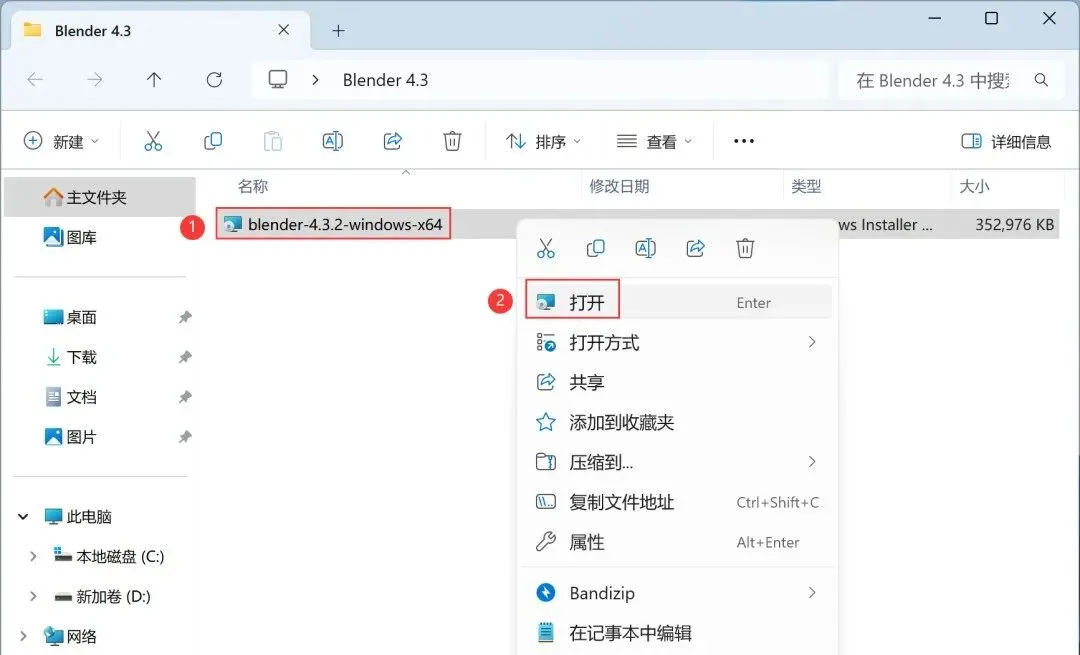
Task: Choose 共享 in the context menu
Action: (677, 382)
